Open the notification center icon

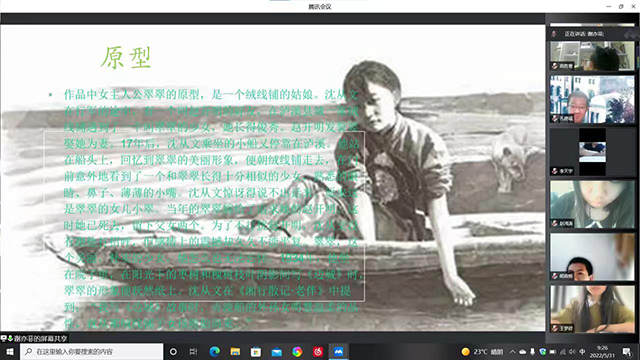(627, 351)
